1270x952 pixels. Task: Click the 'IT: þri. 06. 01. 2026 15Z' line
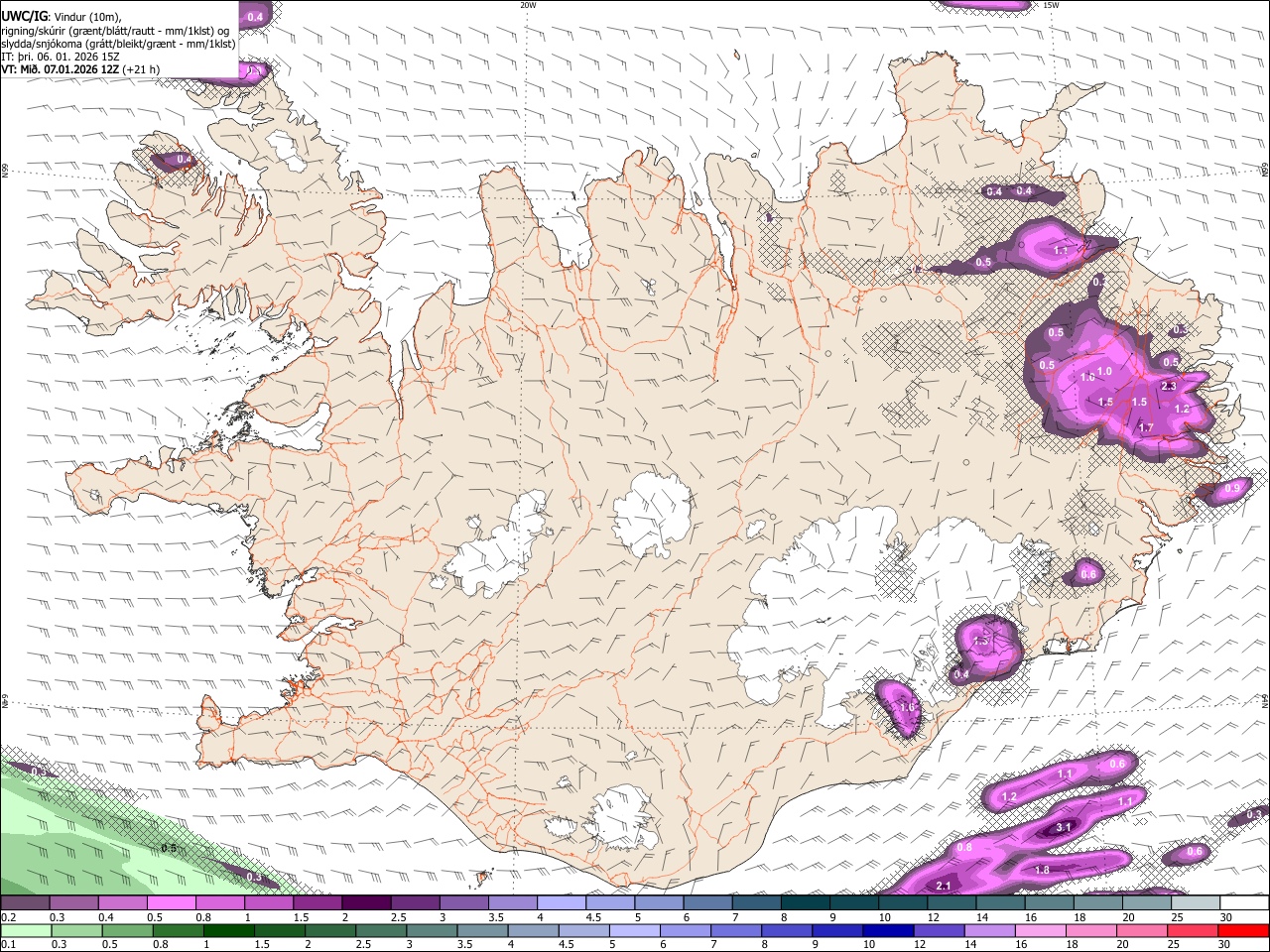(x=61, y=57)
